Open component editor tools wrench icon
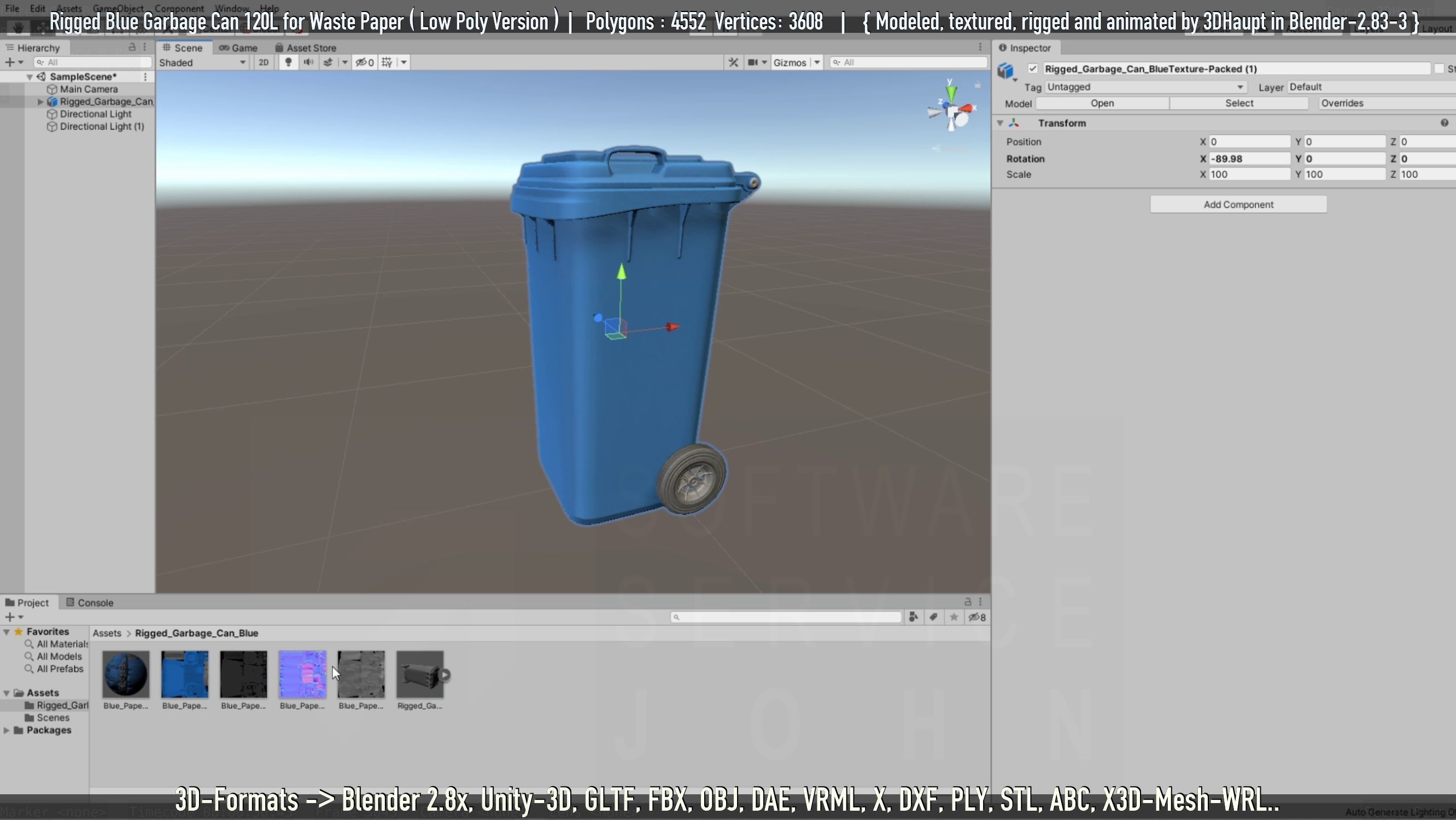This screenshot has height=820, width=1456. point(734,62)
